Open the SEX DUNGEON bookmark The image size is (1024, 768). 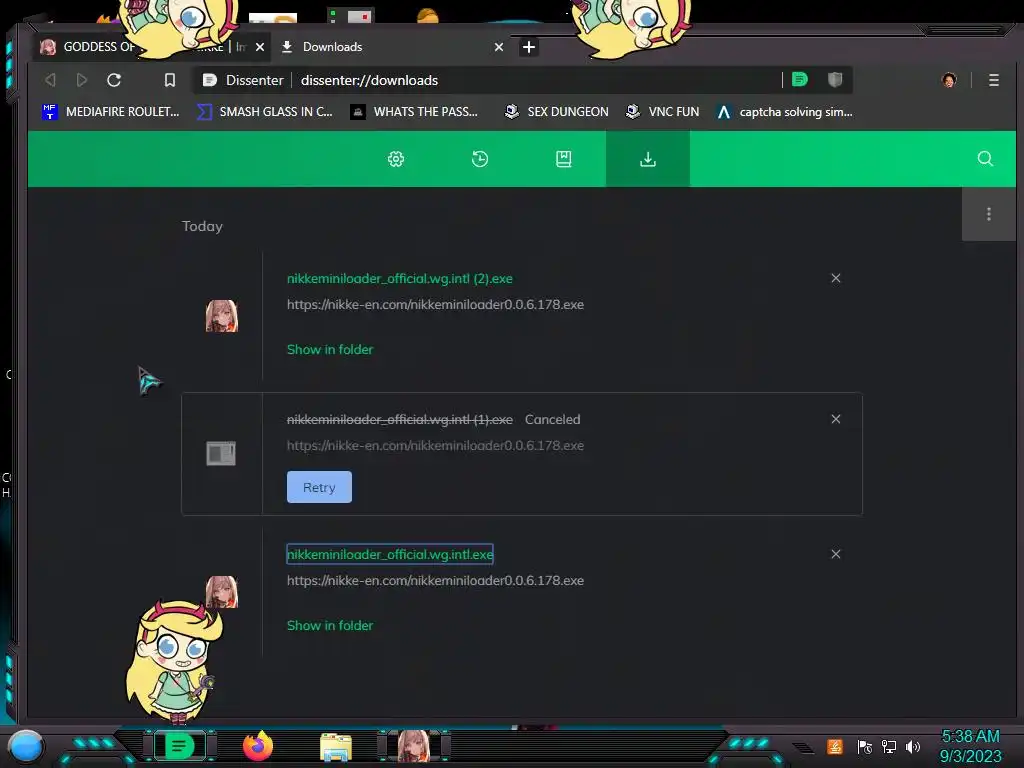pos(556,112)
